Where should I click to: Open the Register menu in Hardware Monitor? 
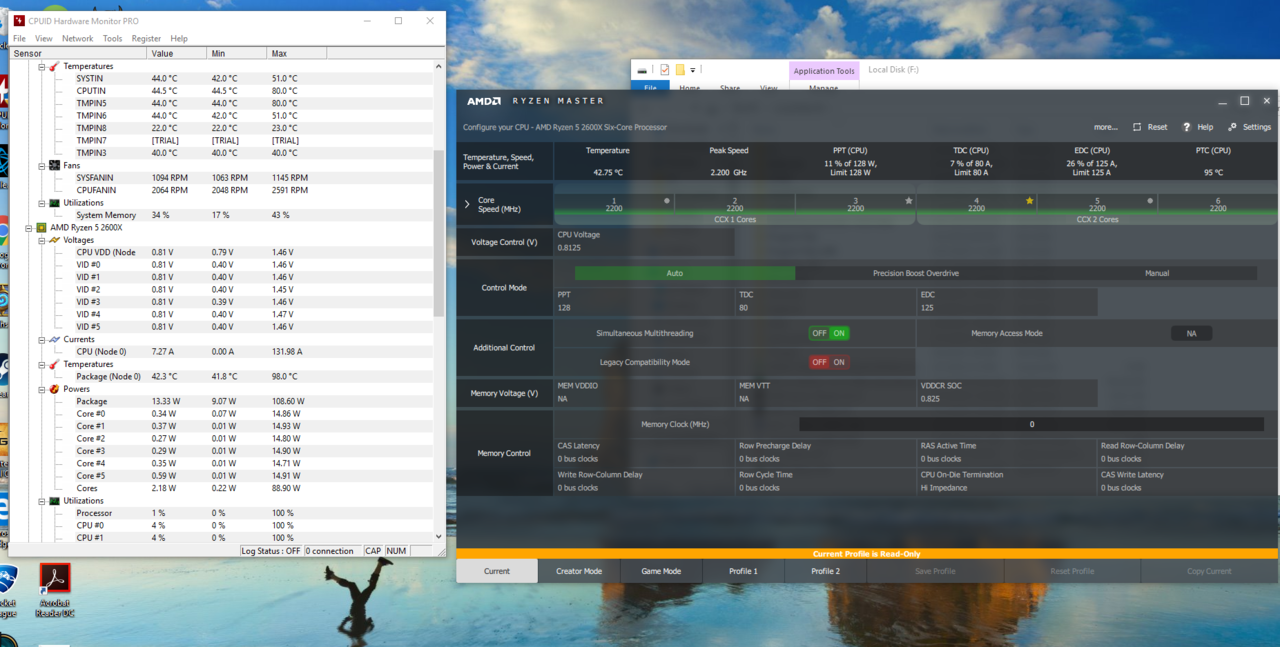point(146,39)
